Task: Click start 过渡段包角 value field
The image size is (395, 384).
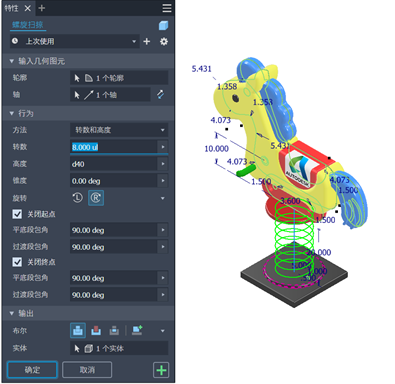Action: point(114,247)
